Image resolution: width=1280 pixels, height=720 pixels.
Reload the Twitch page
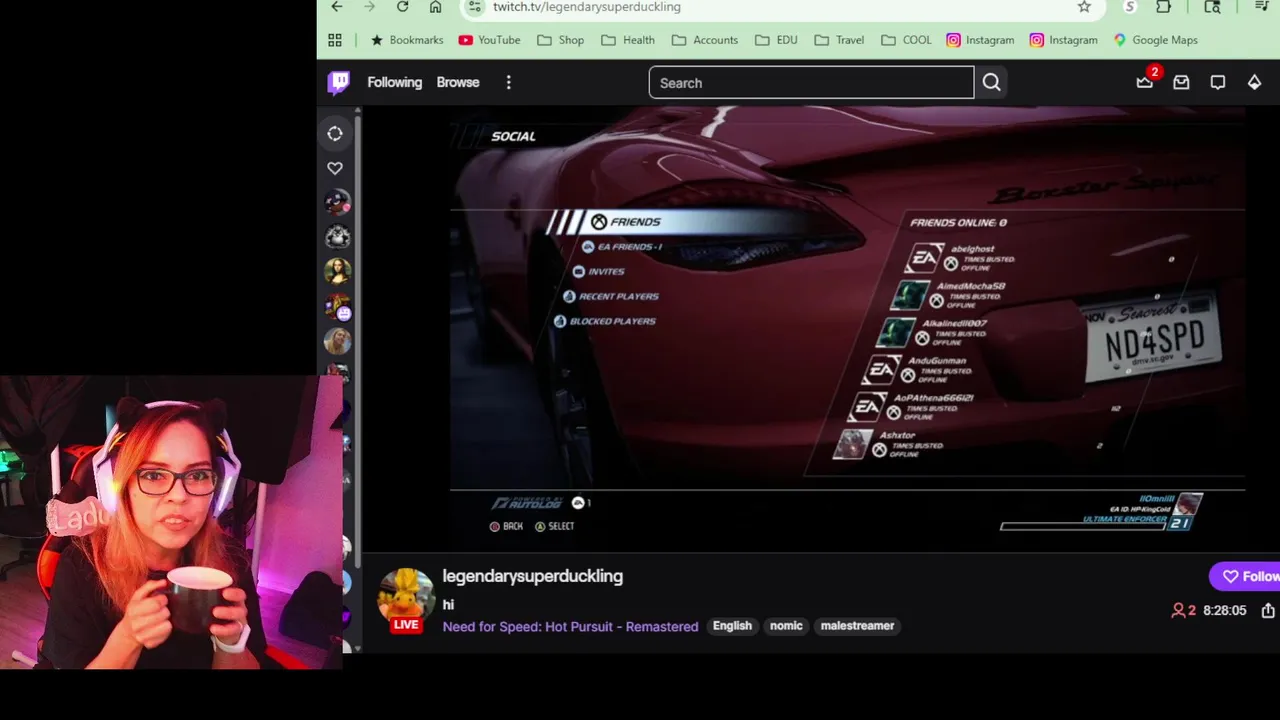click(x=402, y=7)
